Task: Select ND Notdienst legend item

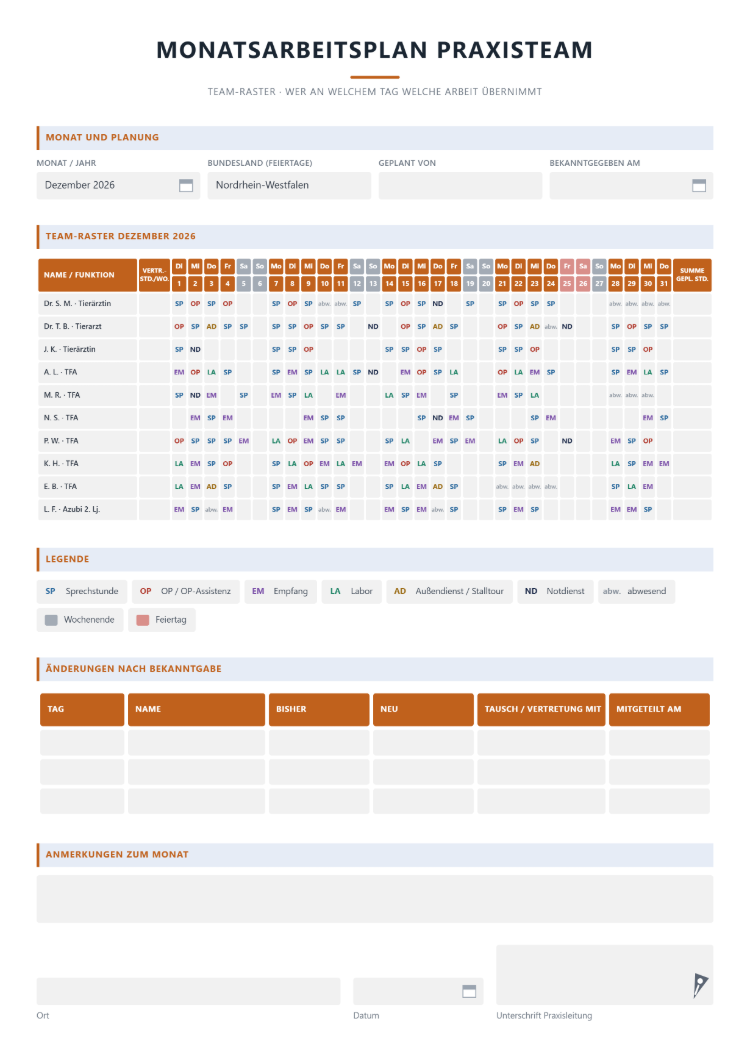Action: [x=555, y=592]
